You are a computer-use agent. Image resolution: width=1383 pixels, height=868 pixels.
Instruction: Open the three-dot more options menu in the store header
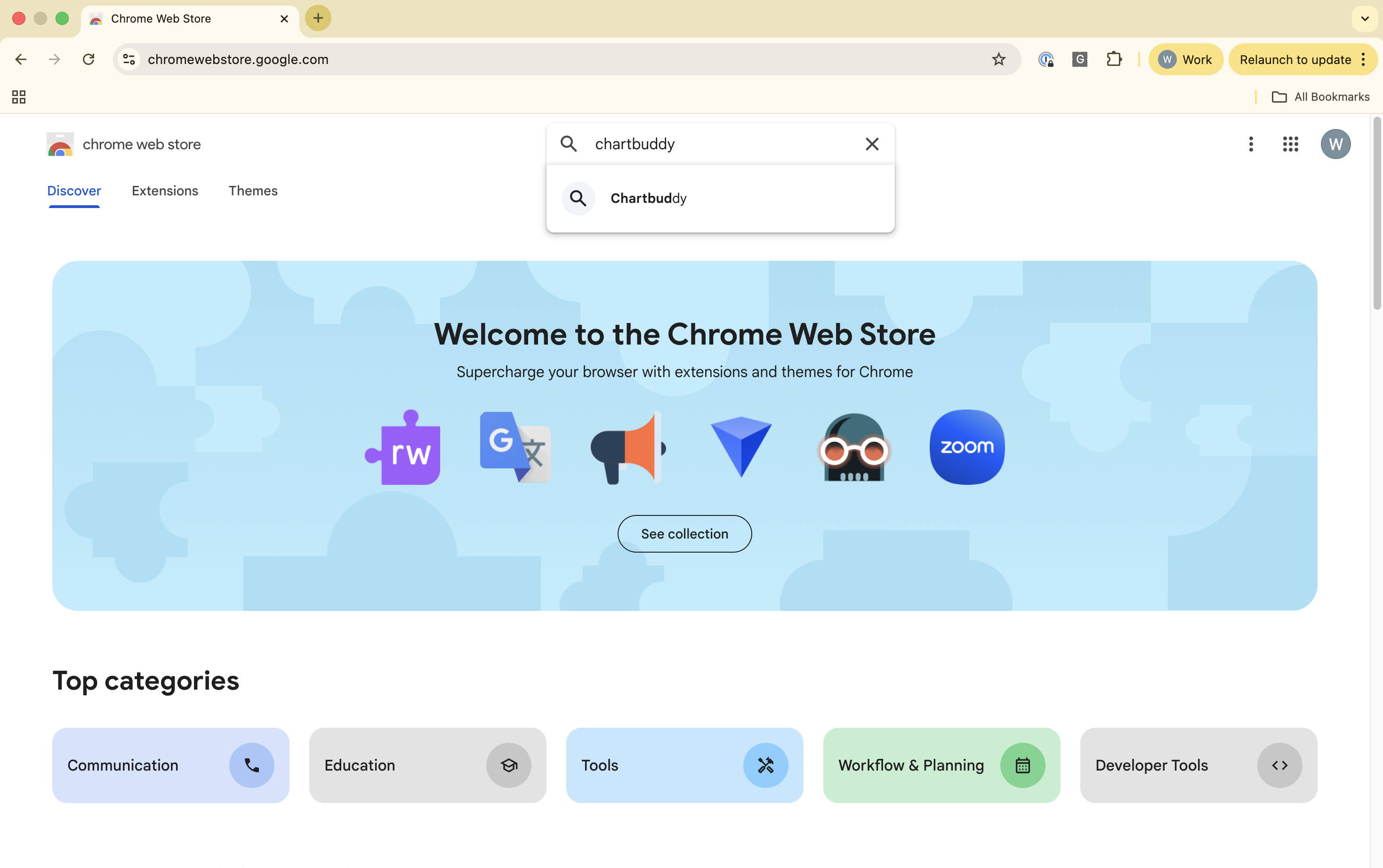pyautogui.click(x=1250, y=144)
